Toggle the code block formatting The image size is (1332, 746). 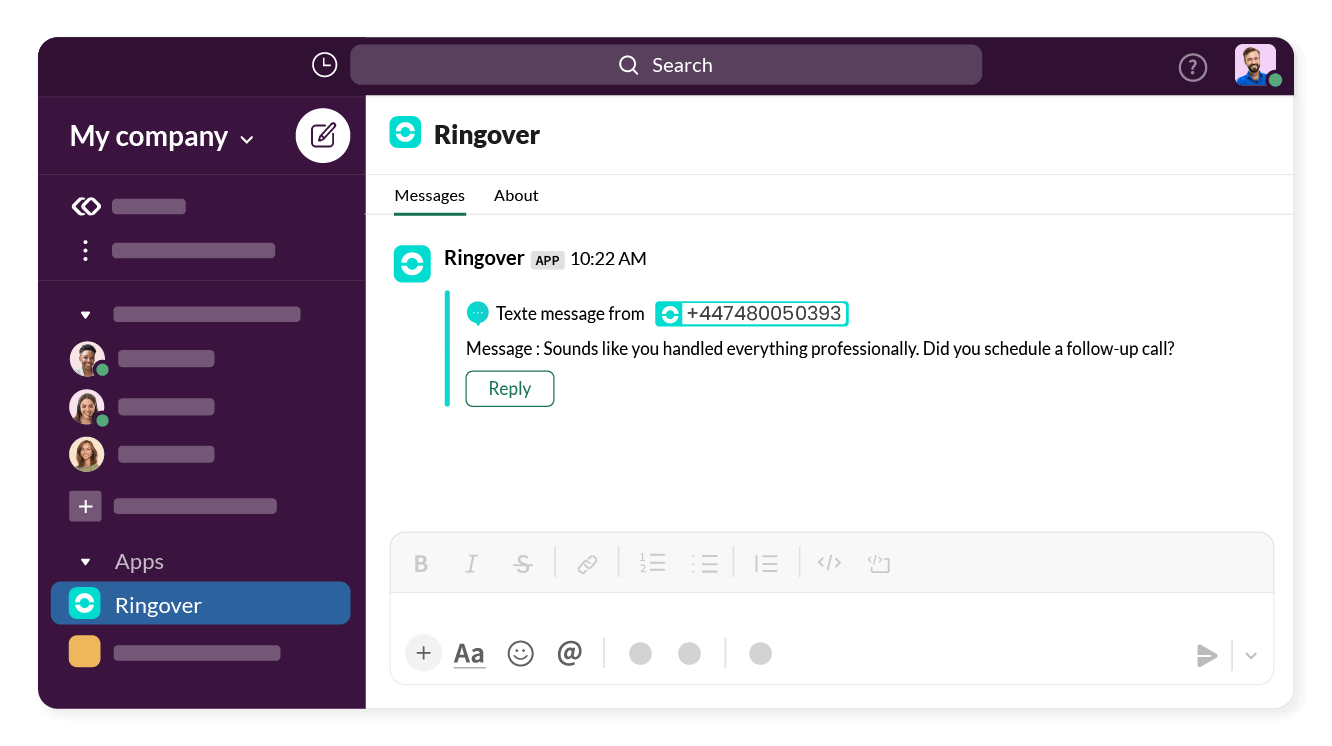point(879,563)
